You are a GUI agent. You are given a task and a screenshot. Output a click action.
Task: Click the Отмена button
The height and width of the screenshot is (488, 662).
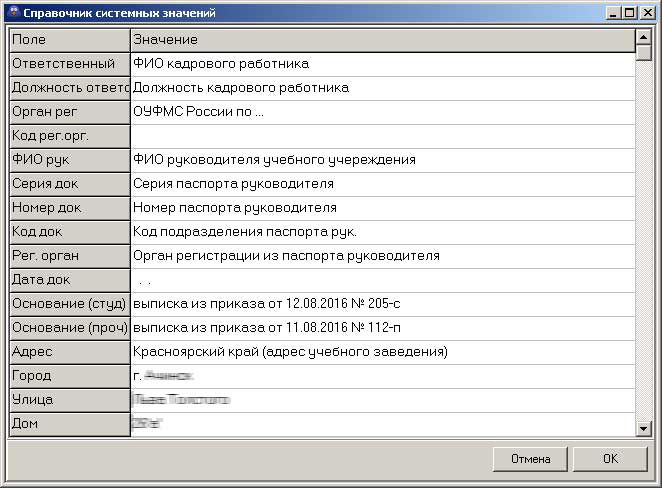click(530, 459)
